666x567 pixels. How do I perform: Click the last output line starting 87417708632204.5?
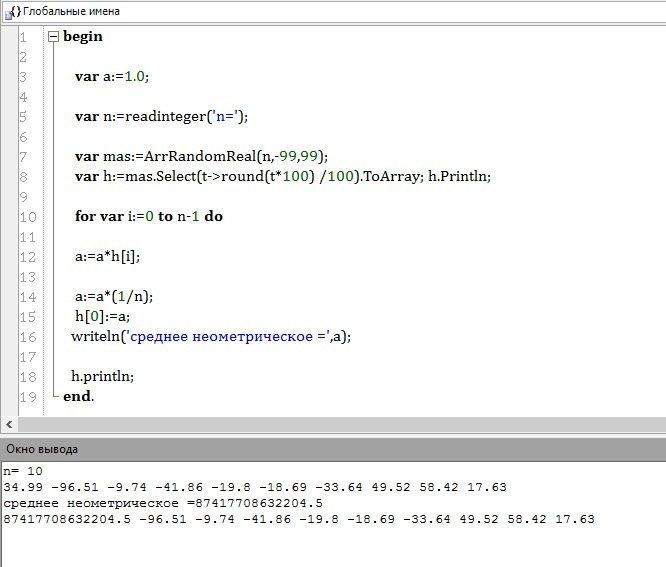click(x=299, y=519)
